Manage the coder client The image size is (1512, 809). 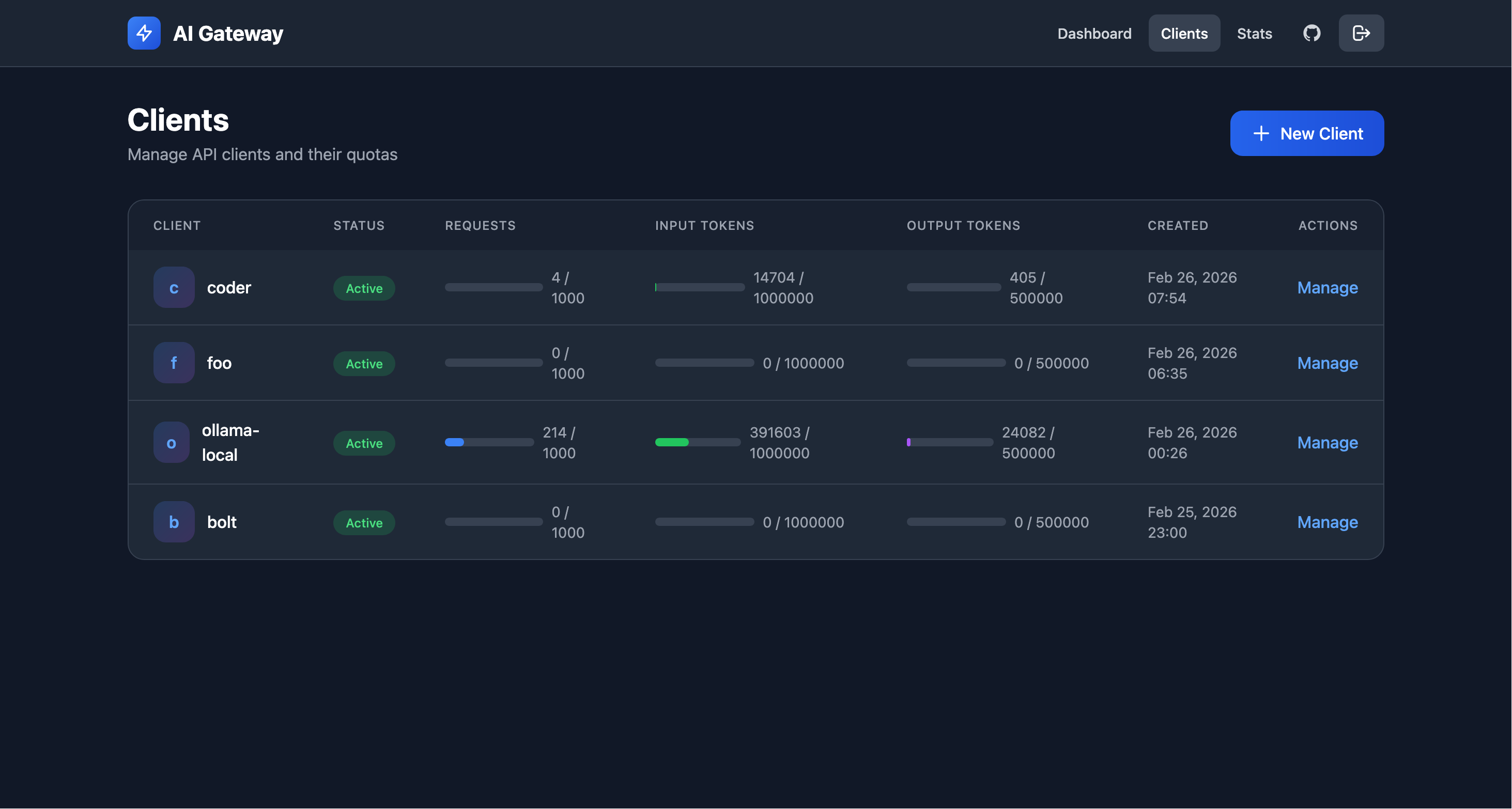[x=1327, y=287]
